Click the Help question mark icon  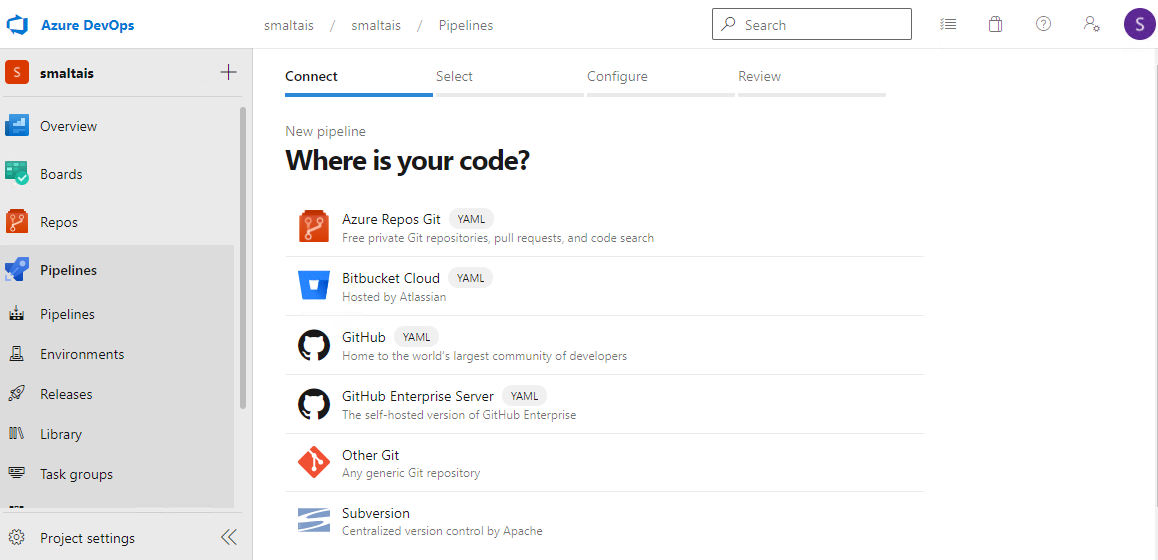[x=1043, y=25]
